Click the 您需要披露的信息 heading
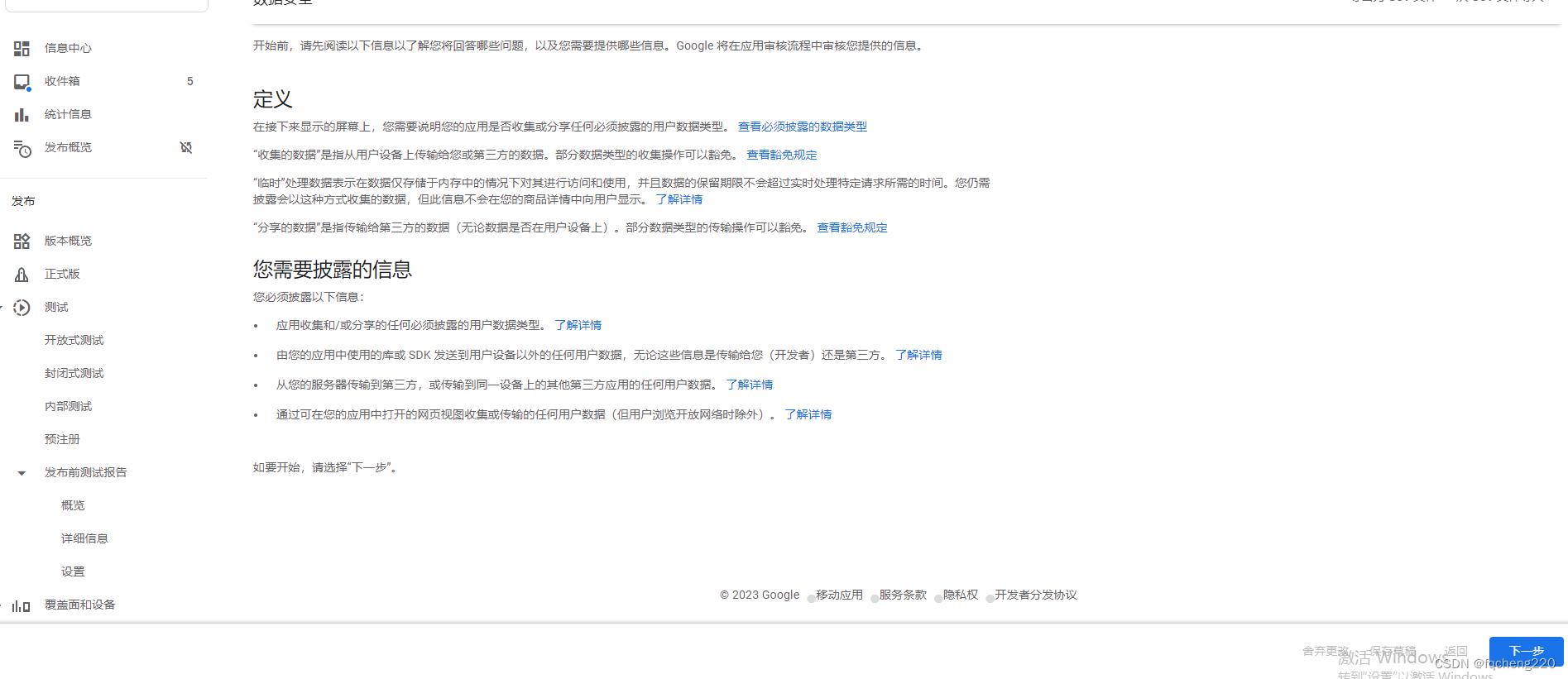Viewport: 1568px width, 679px height. 333,270
